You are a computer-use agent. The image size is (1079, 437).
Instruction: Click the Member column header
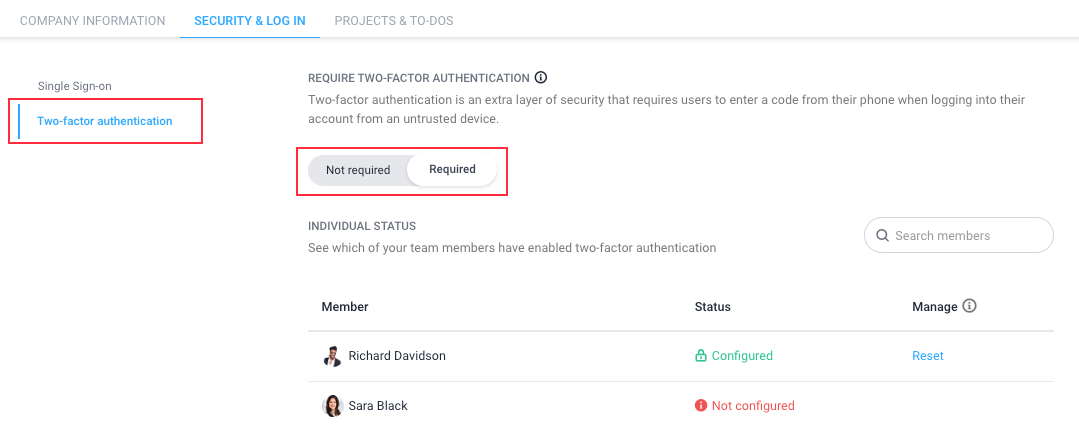point(345,306)
